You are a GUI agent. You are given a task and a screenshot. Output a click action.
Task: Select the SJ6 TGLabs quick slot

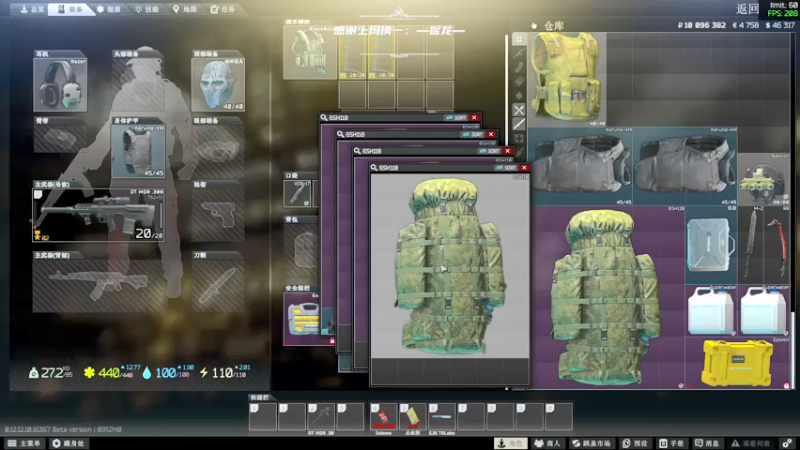(x=442, y=417)
